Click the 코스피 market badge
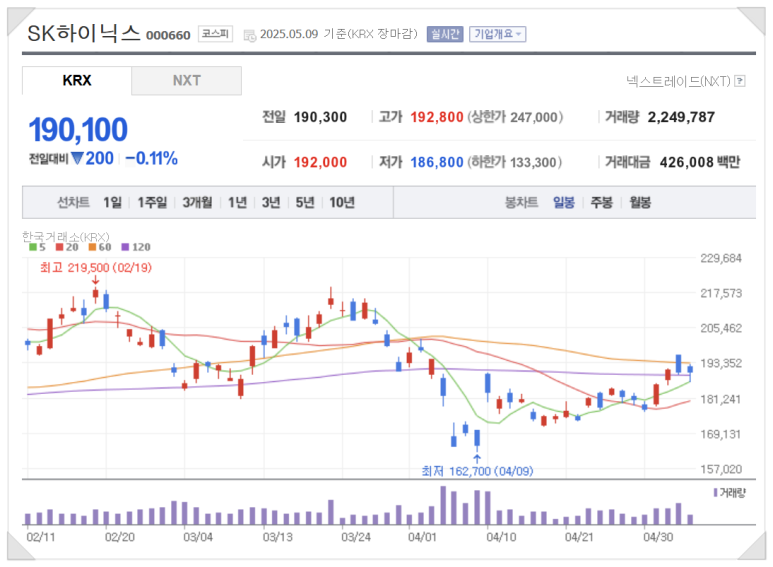 point(215,34)
